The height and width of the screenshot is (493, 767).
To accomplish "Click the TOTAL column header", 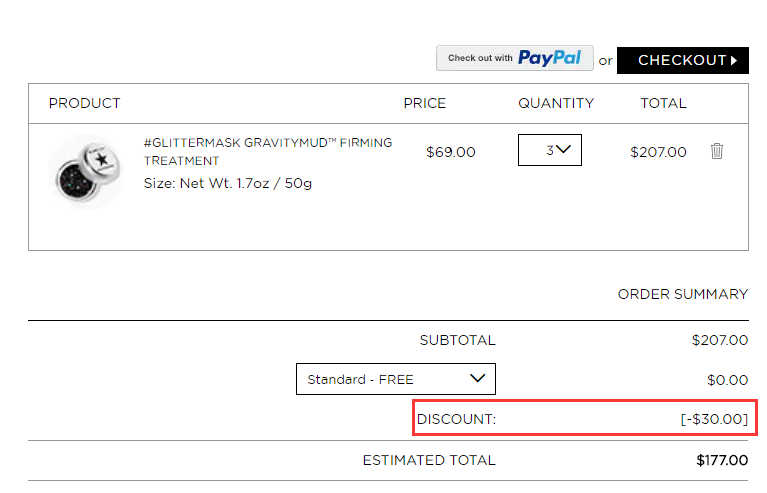I will [x=664, y=103].
